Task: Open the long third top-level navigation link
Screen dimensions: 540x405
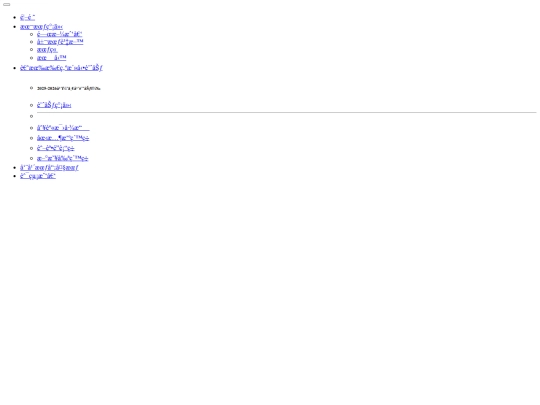Action: pos(61,68)
